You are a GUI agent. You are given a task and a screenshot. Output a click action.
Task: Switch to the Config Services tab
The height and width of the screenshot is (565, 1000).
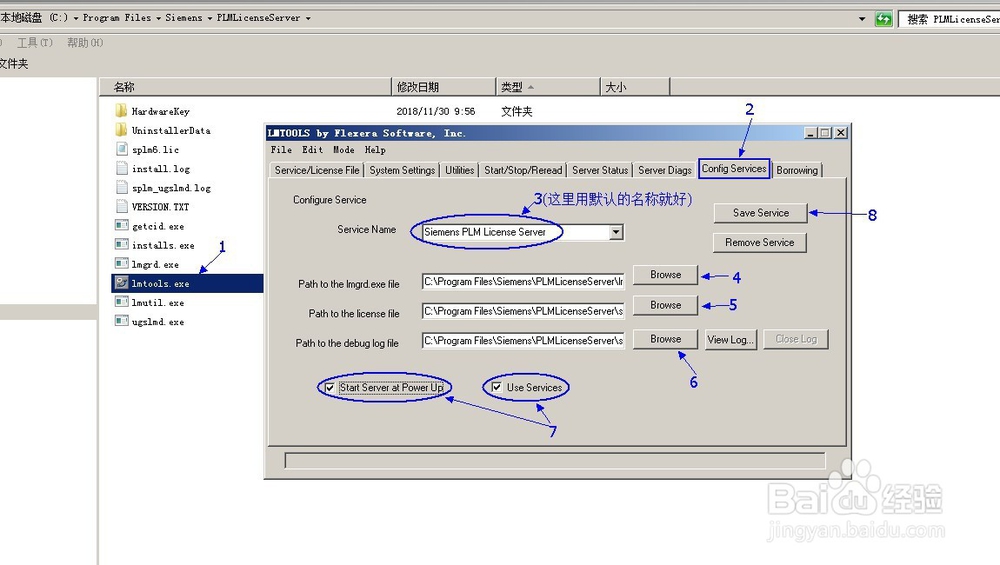point(734,168)
